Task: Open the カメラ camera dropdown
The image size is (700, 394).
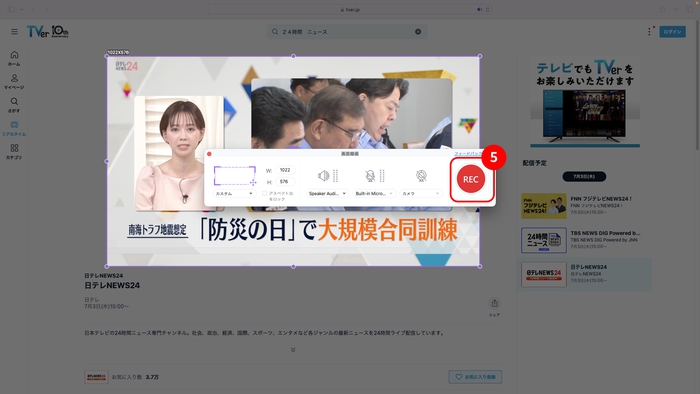Action: (420, 193)
